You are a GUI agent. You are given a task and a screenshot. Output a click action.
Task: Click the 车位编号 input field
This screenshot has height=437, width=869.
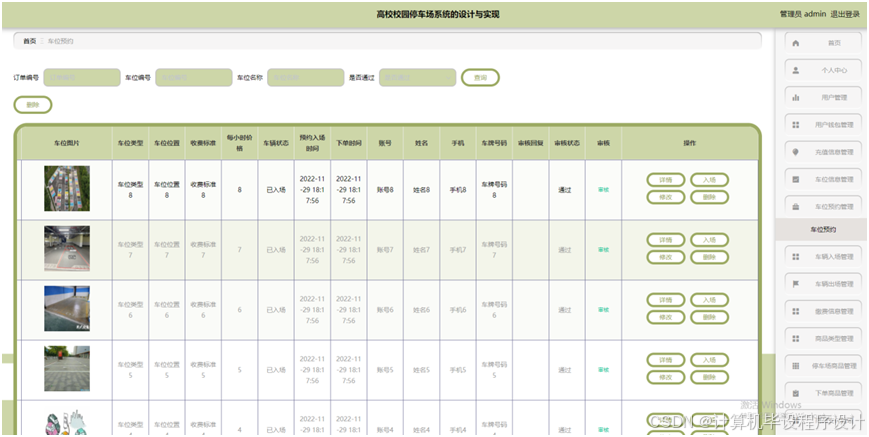tap(194, 78)
